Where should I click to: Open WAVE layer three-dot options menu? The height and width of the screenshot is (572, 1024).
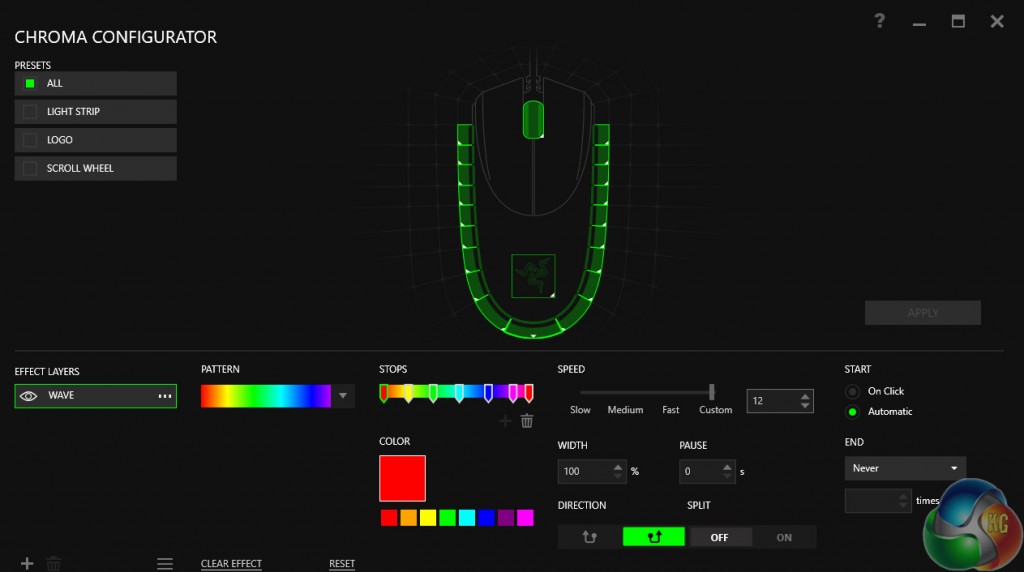tap(165, 396)
